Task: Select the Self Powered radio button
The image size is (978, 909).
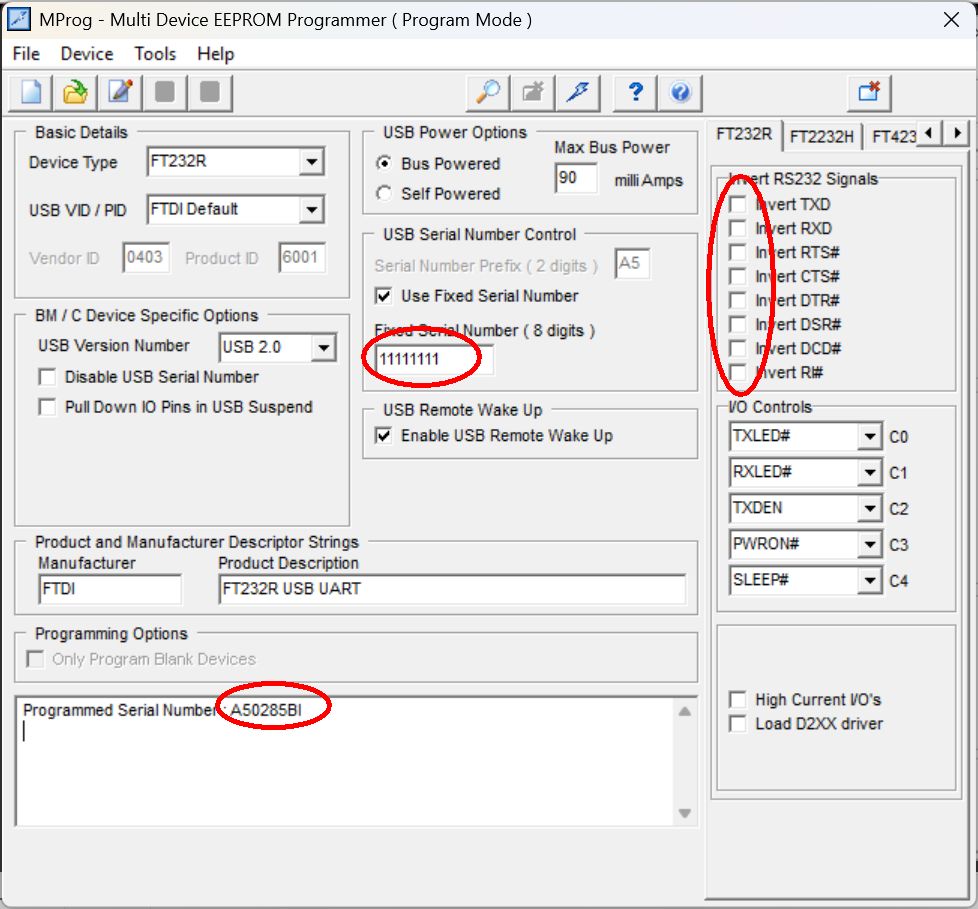Action: (x=384, y=194)
